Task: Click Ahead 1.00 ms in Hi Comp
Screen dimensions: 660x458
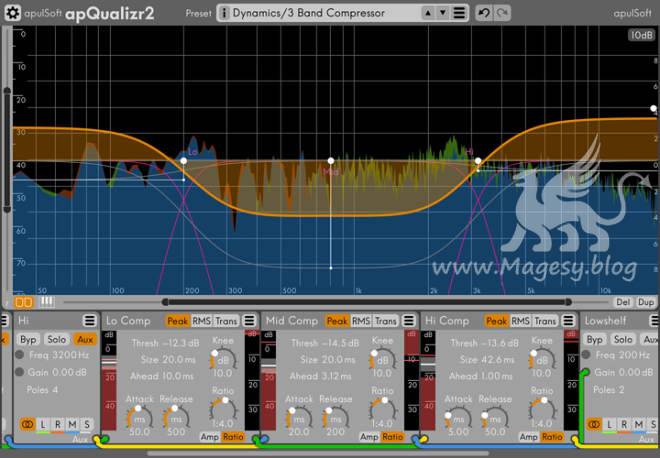Action: [x=480, y=376]
